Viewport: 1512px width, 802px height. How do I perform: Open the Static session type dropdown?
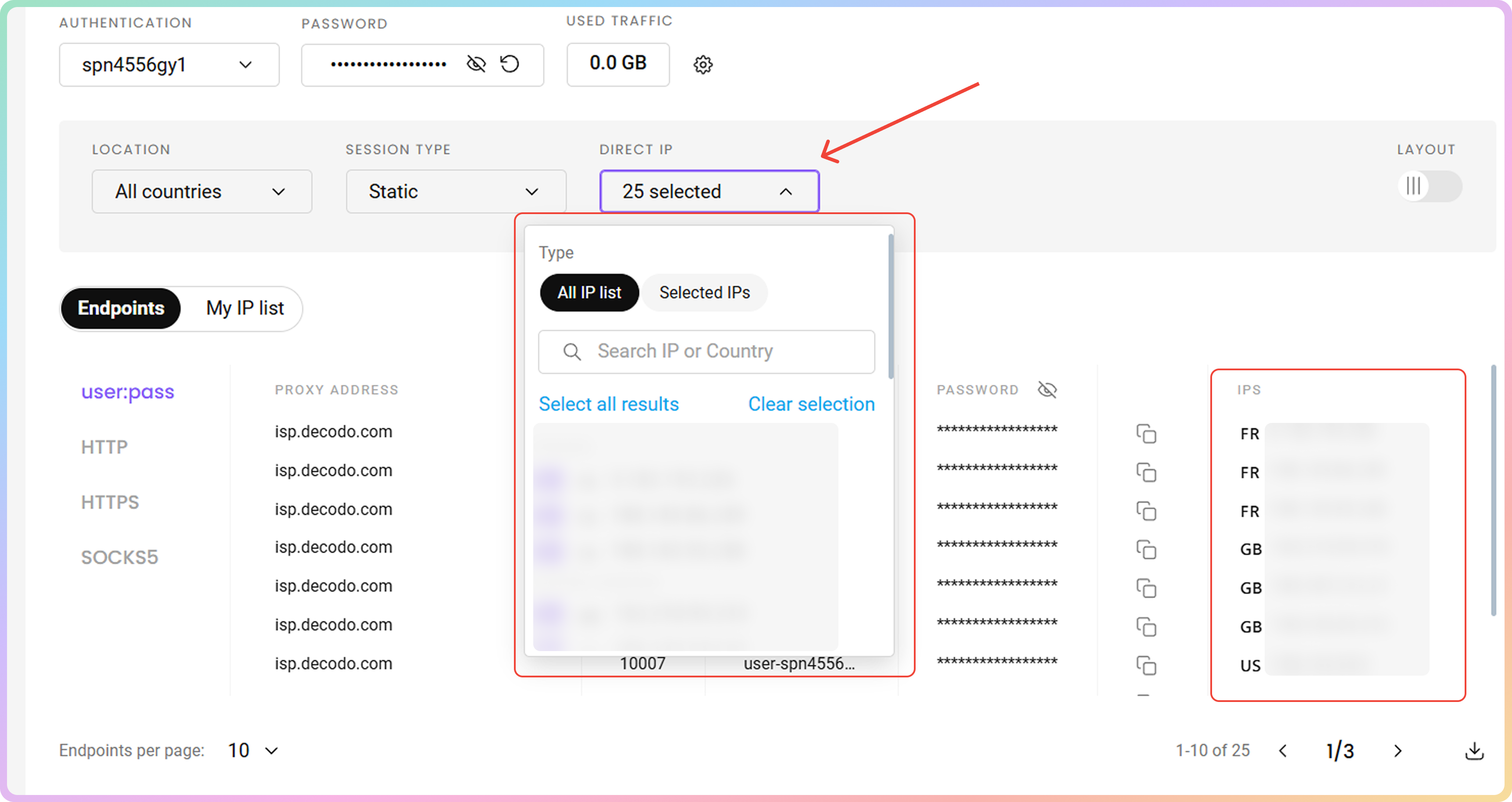[456, 191]
